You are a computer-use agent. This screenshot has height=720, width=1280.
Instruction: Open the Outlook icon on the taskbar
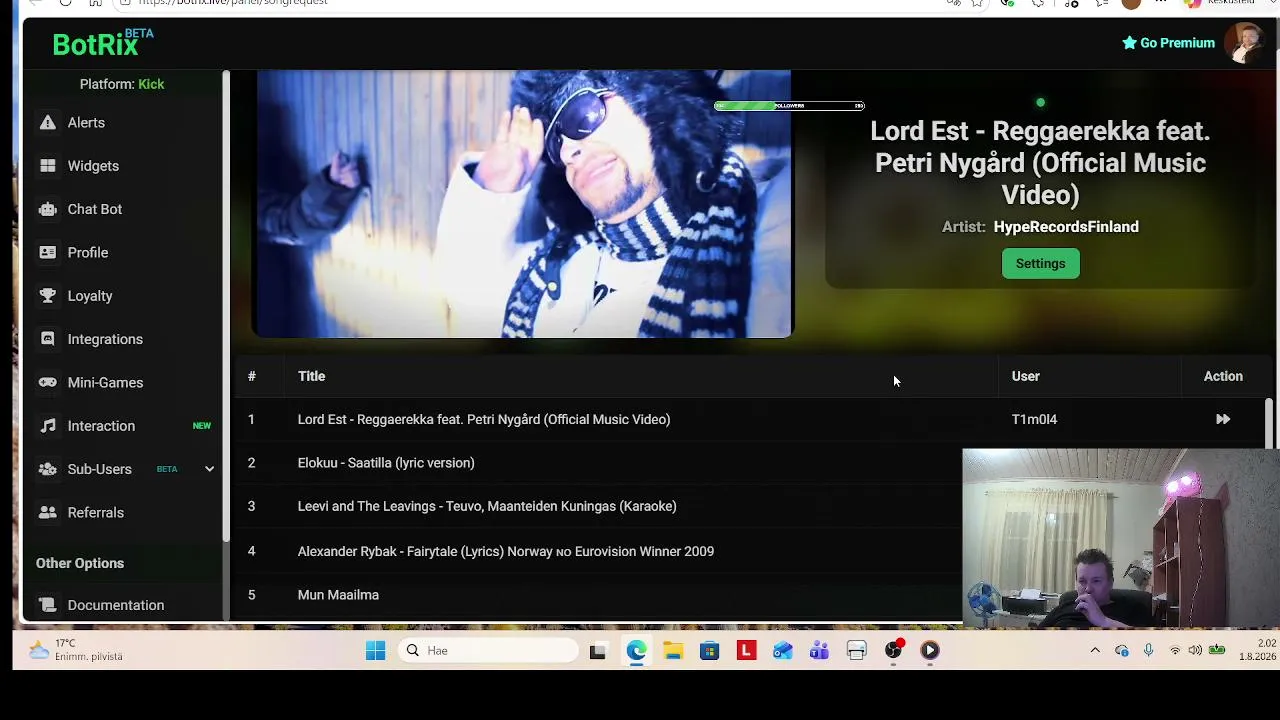782,651
